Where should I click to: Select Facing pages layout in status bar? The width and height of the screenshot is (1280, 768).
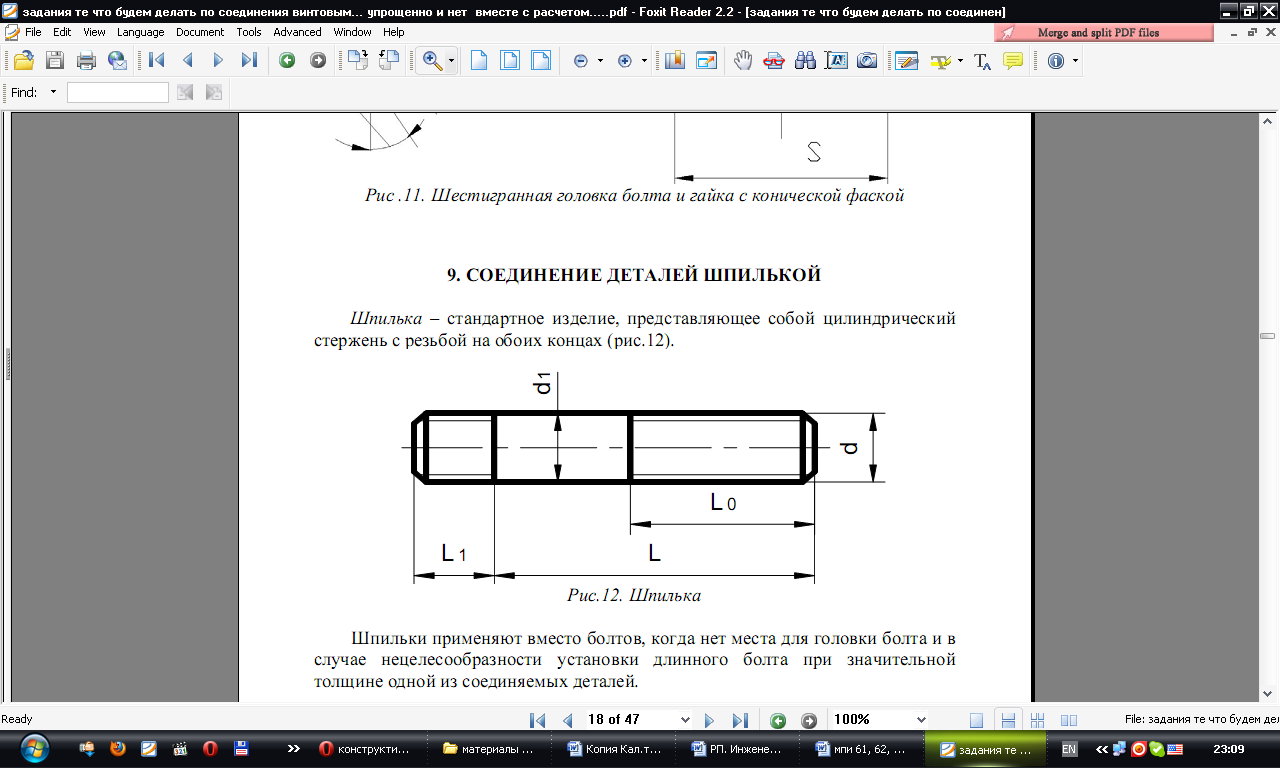pos(1069,720)
